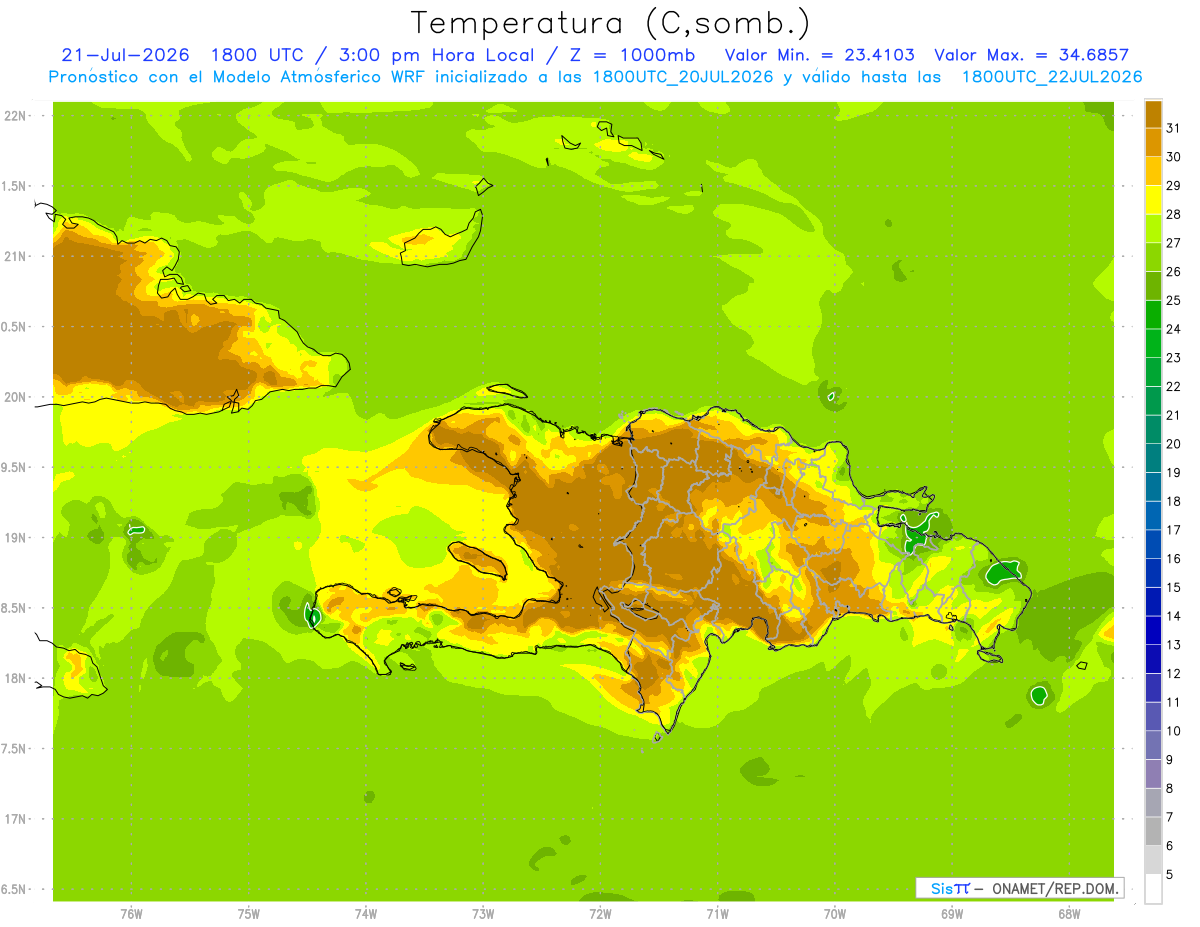
Task: Click the yellow colorbar segment between 28 and 29
Action: (x=1153, y=200)
